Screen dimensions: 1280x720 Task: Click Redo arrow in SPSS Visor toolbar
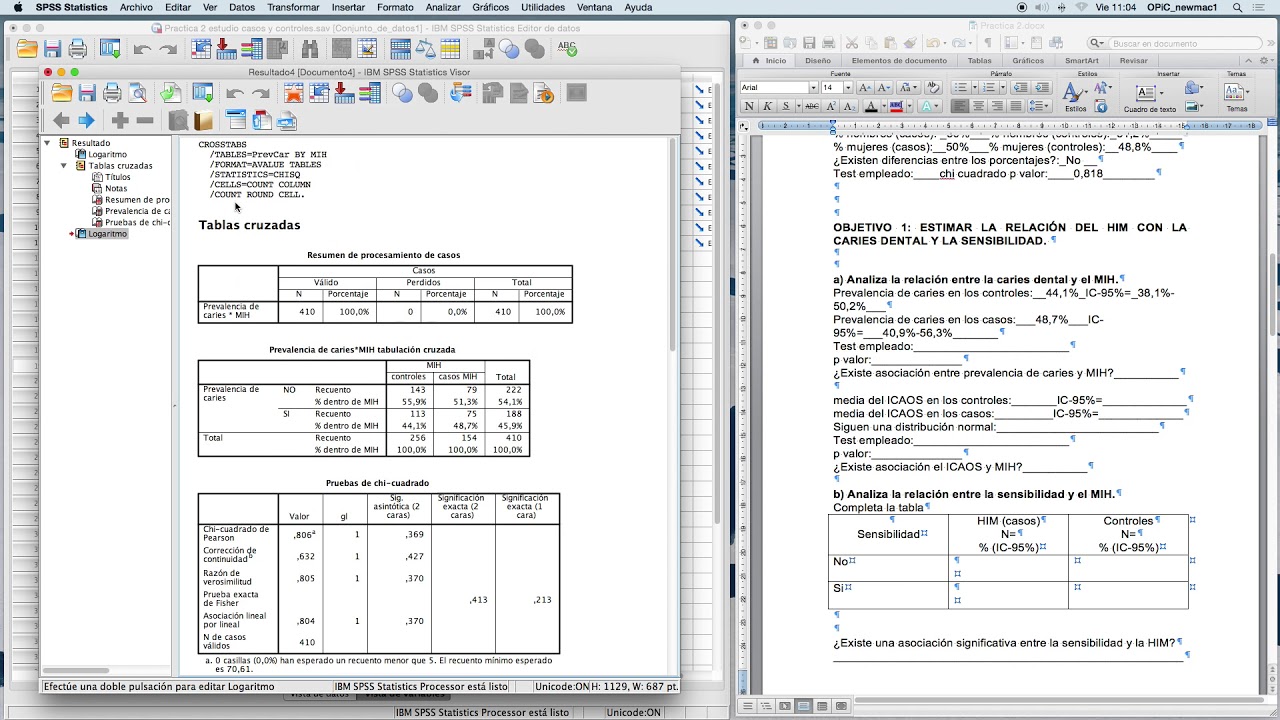[x=261, y=93]
